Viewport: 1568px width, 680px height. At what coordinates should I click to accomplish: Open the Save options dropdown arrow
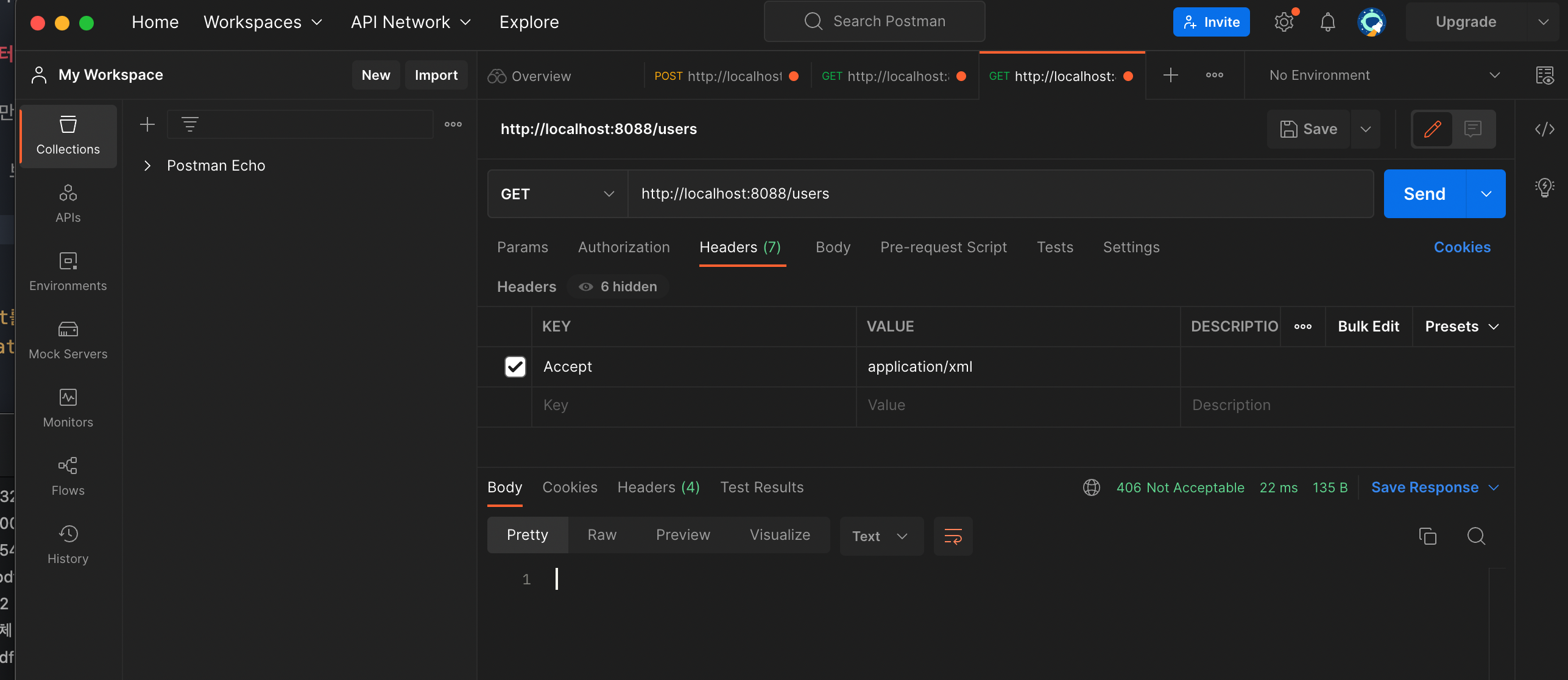pyautogui.click(x=1365, y=129)
